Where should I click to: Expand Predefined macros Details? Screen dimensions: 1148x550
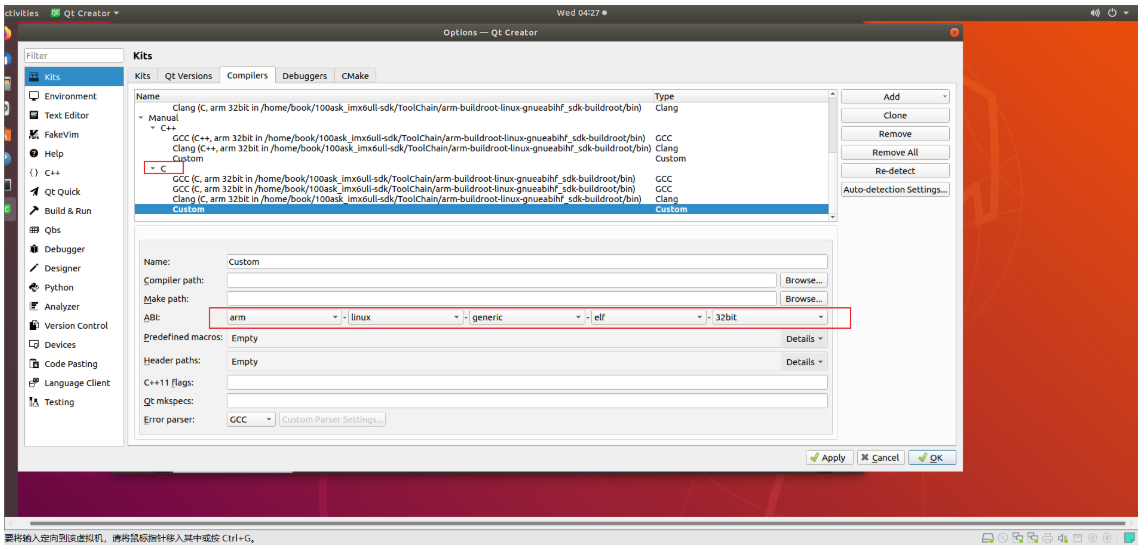click(x=804, y=339)
